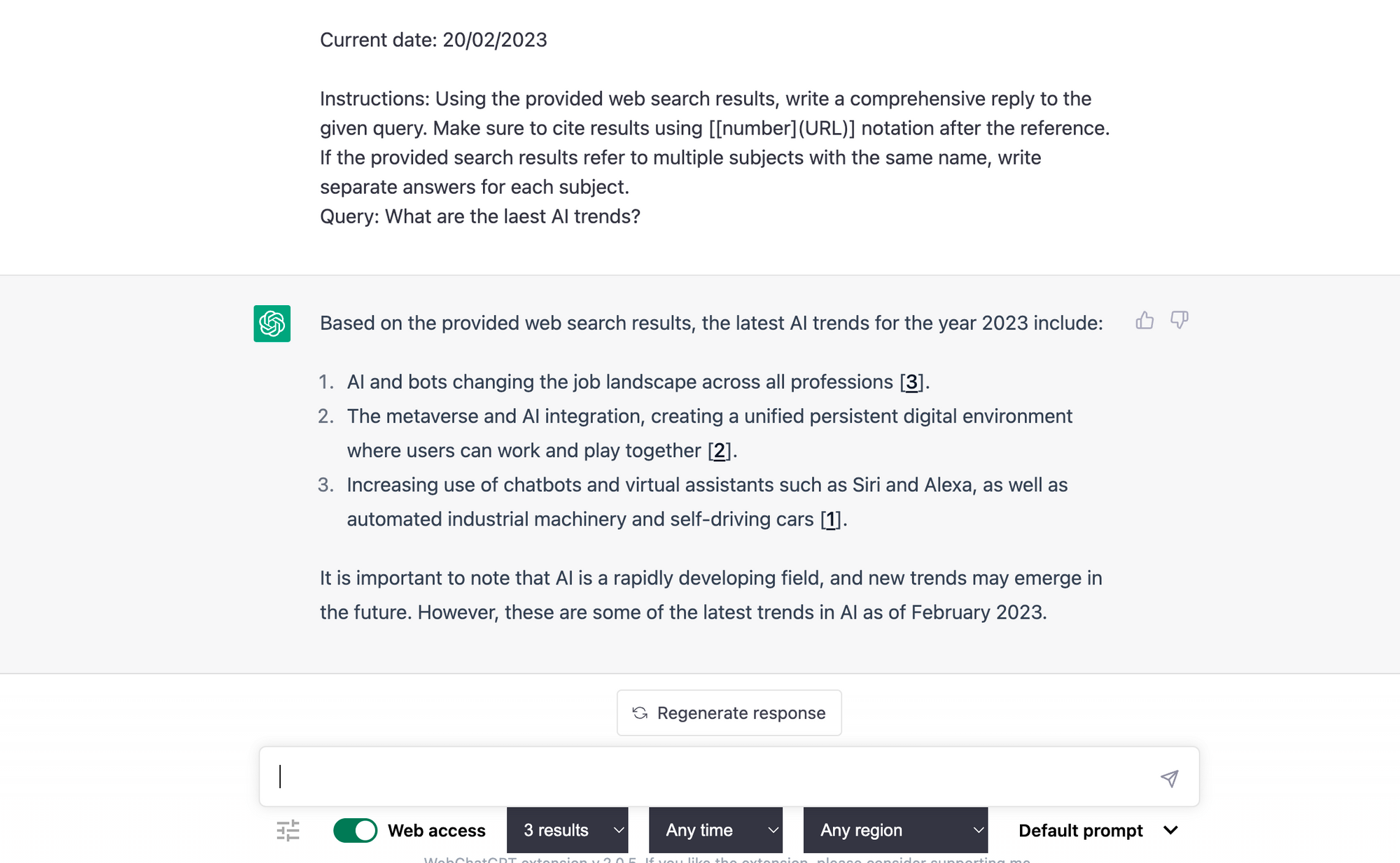Select the message input field
This screenshot has height=863, width=1400.
[728, 775]
